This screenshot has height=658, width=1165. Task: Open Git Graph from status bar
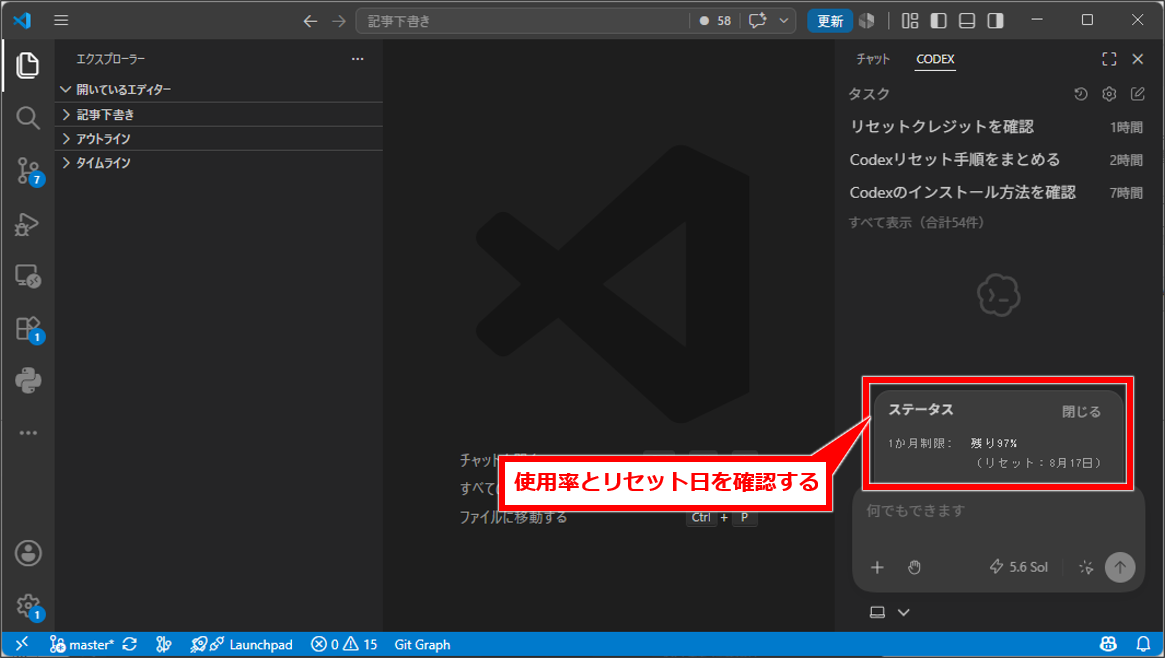422,645
